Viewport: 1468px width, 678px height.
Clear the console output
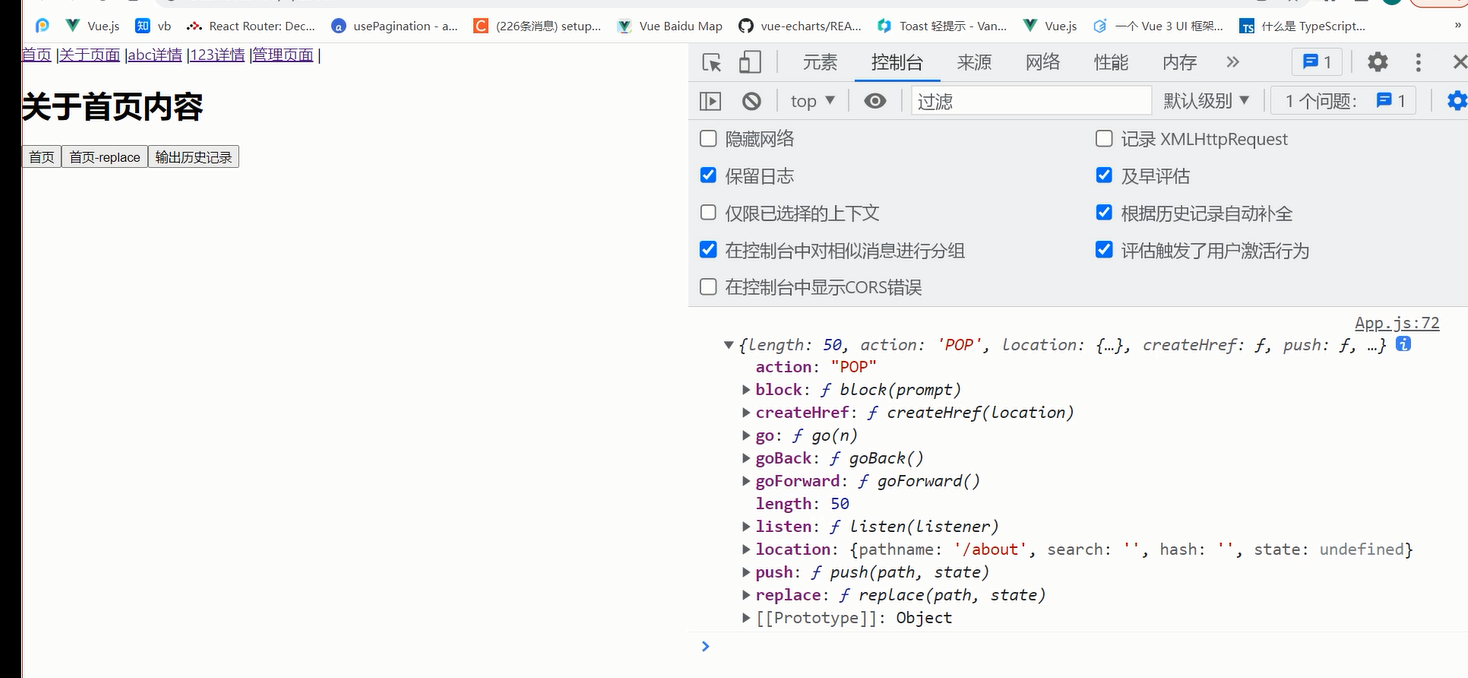tap(751, 100)
